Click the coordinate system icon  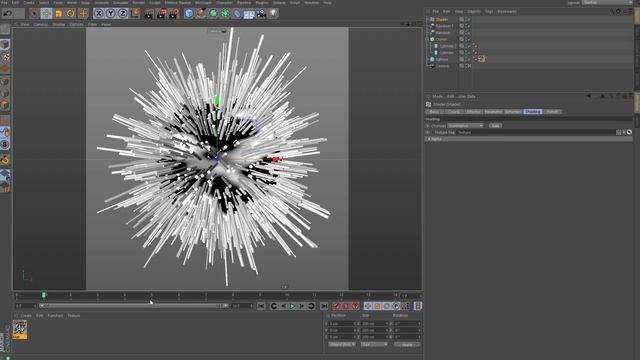(135, 13)
